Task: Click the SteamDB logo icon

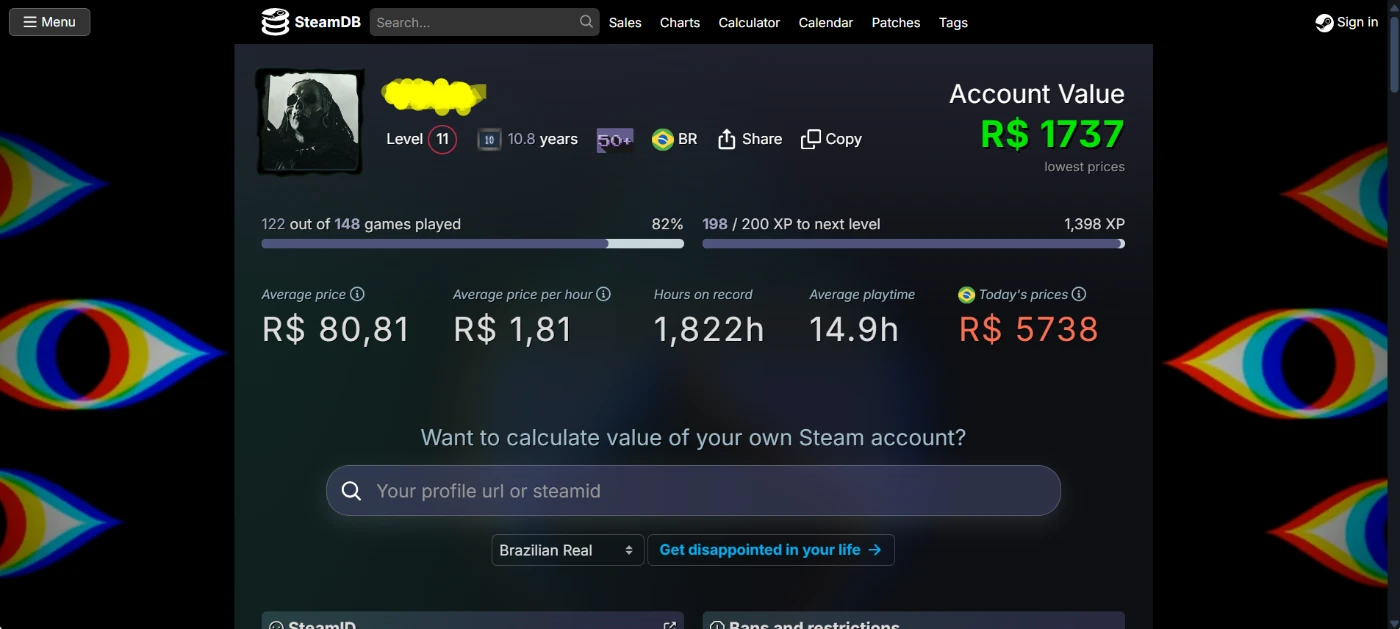Action: pyautogui.click(x=275, y=22)
